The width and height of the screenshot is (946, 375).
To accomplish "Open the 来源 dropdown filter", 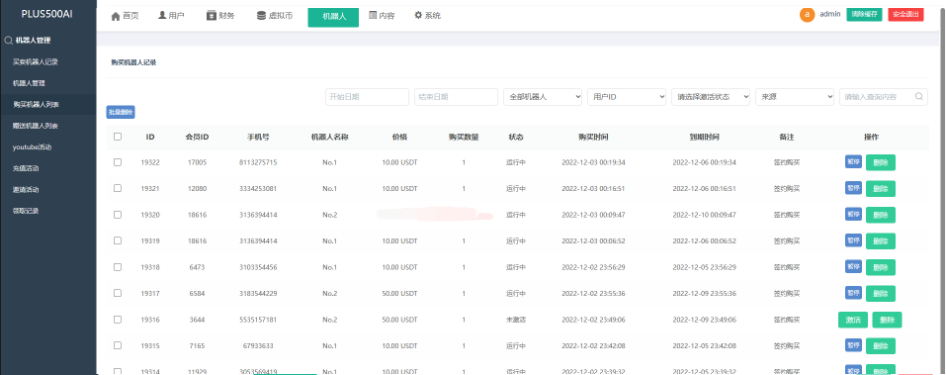I will (x=795, y=96).
